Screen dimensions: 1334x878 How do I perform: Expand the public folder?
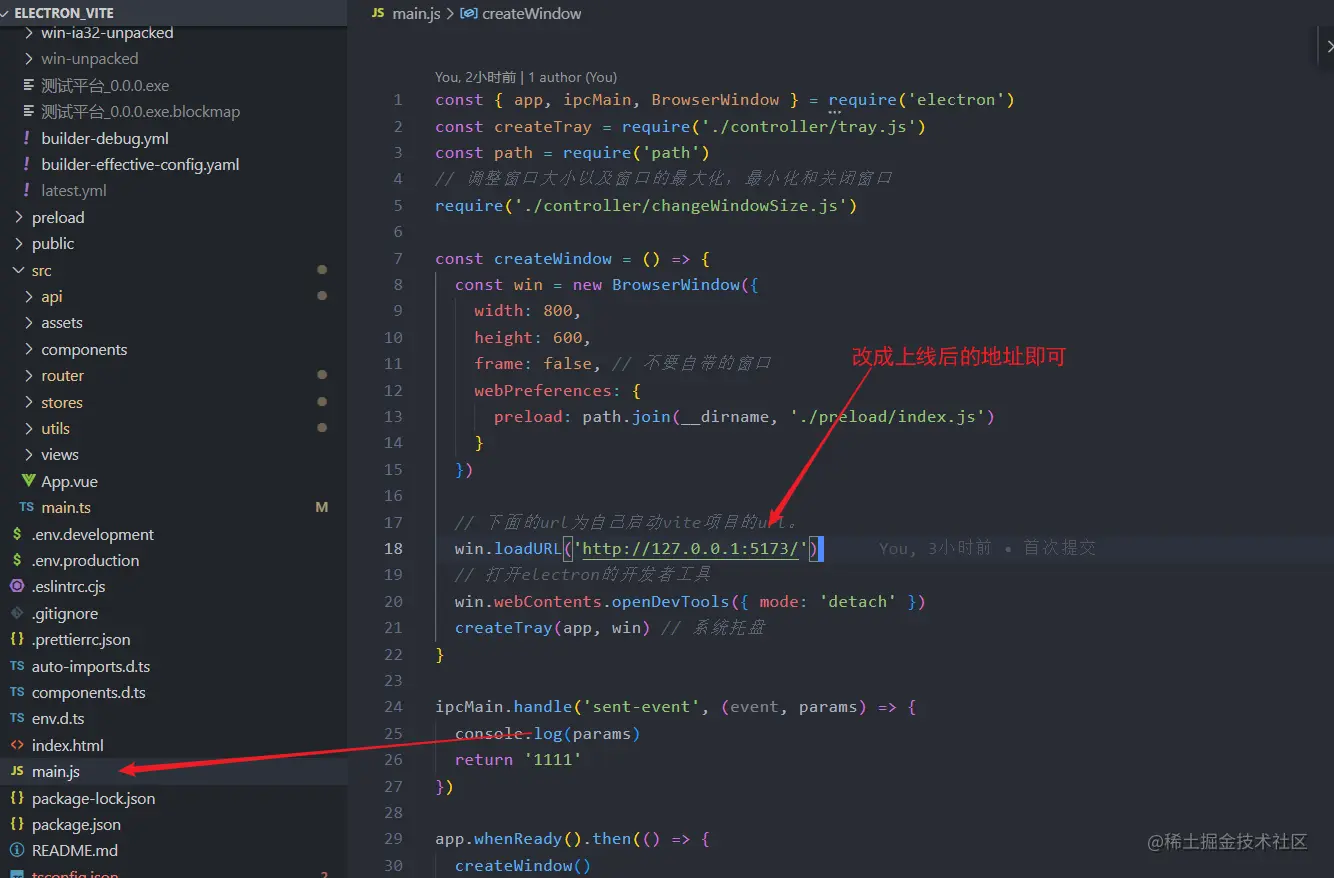pyautogui.click(x=19, y=244)
